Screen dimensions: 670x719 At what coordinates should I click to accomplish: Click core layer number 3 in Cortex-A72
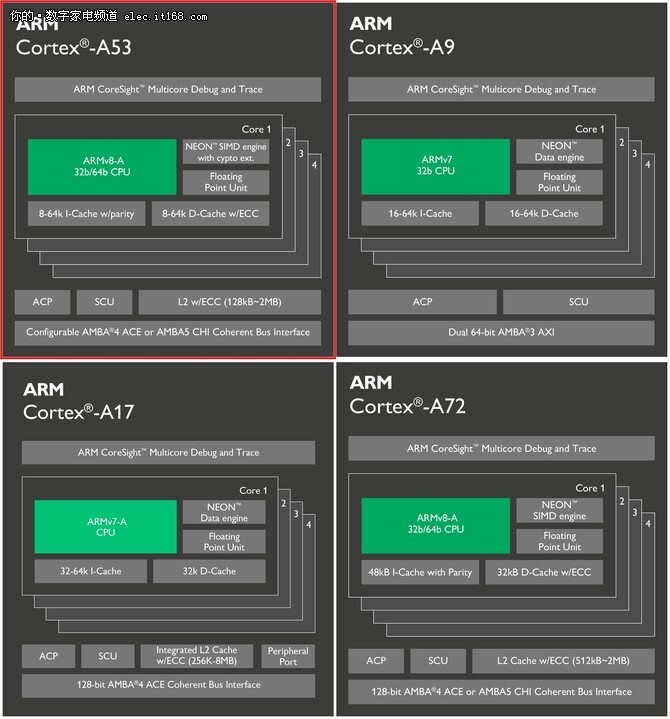click(635, 513)
